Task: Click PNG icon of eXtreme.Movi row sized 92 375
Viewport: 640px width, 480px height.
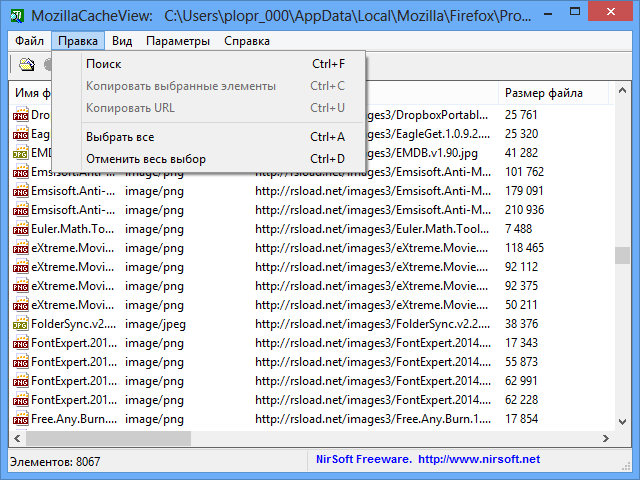Action: [20, 286]
